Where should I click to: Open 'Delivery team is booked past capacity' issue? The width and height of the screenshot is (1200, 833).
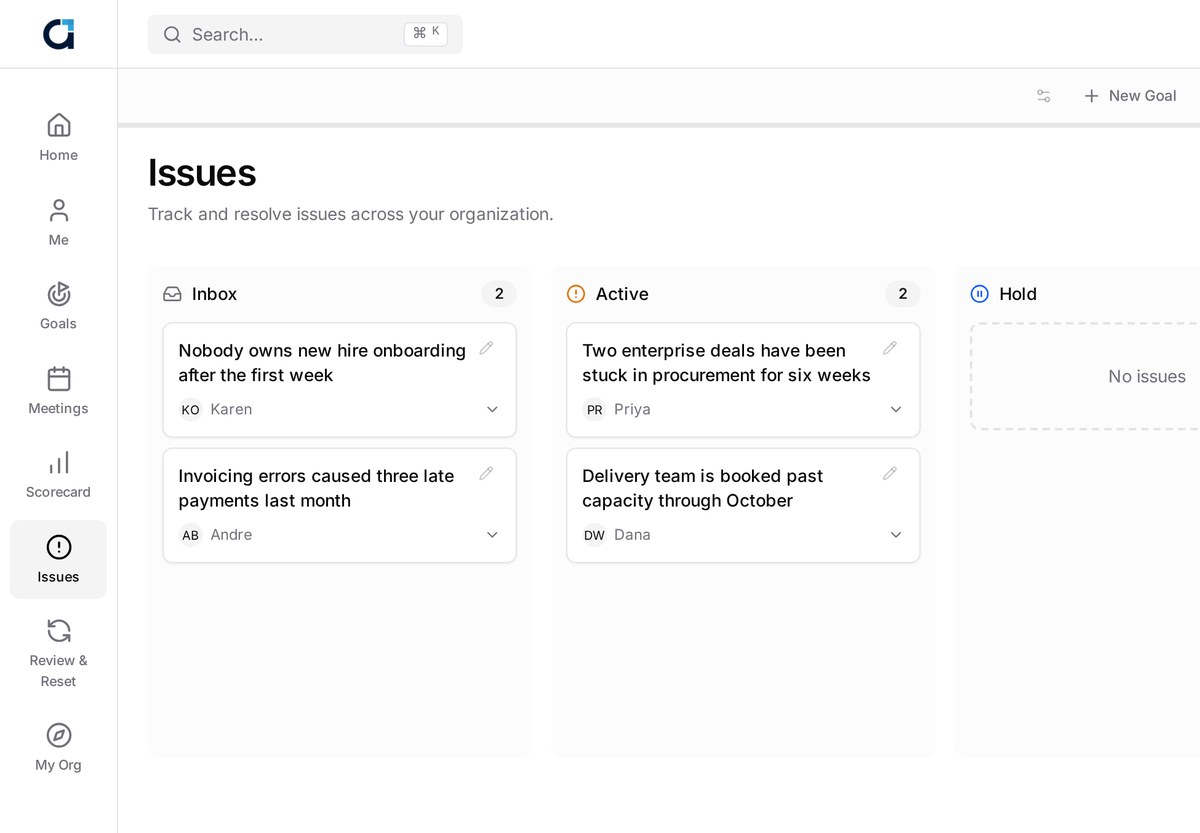point(703,488)
